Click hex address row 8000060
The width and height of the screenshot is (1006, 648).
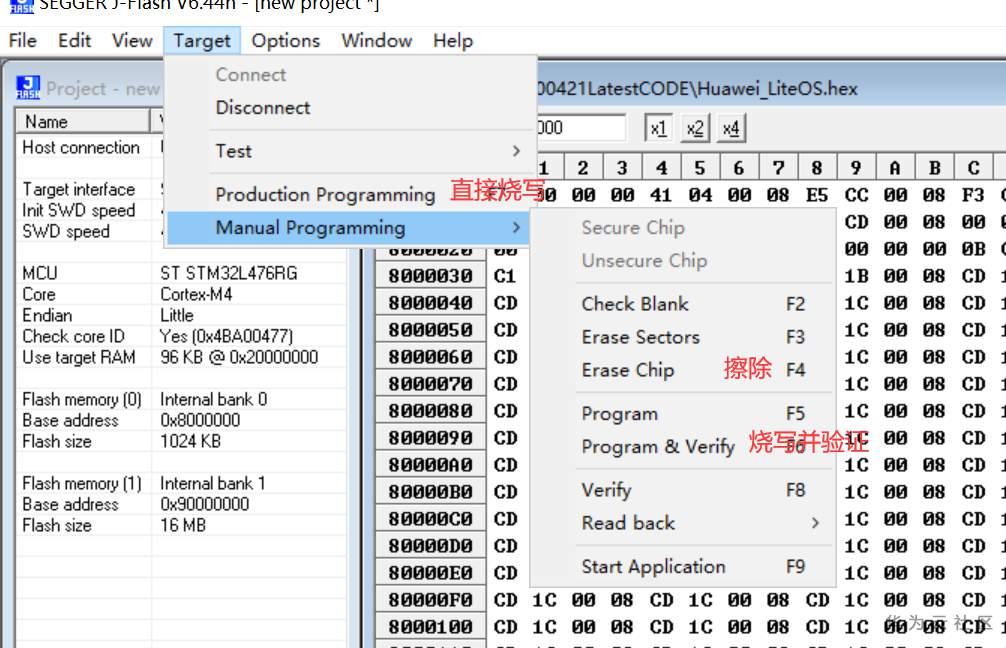pos(431,357)
